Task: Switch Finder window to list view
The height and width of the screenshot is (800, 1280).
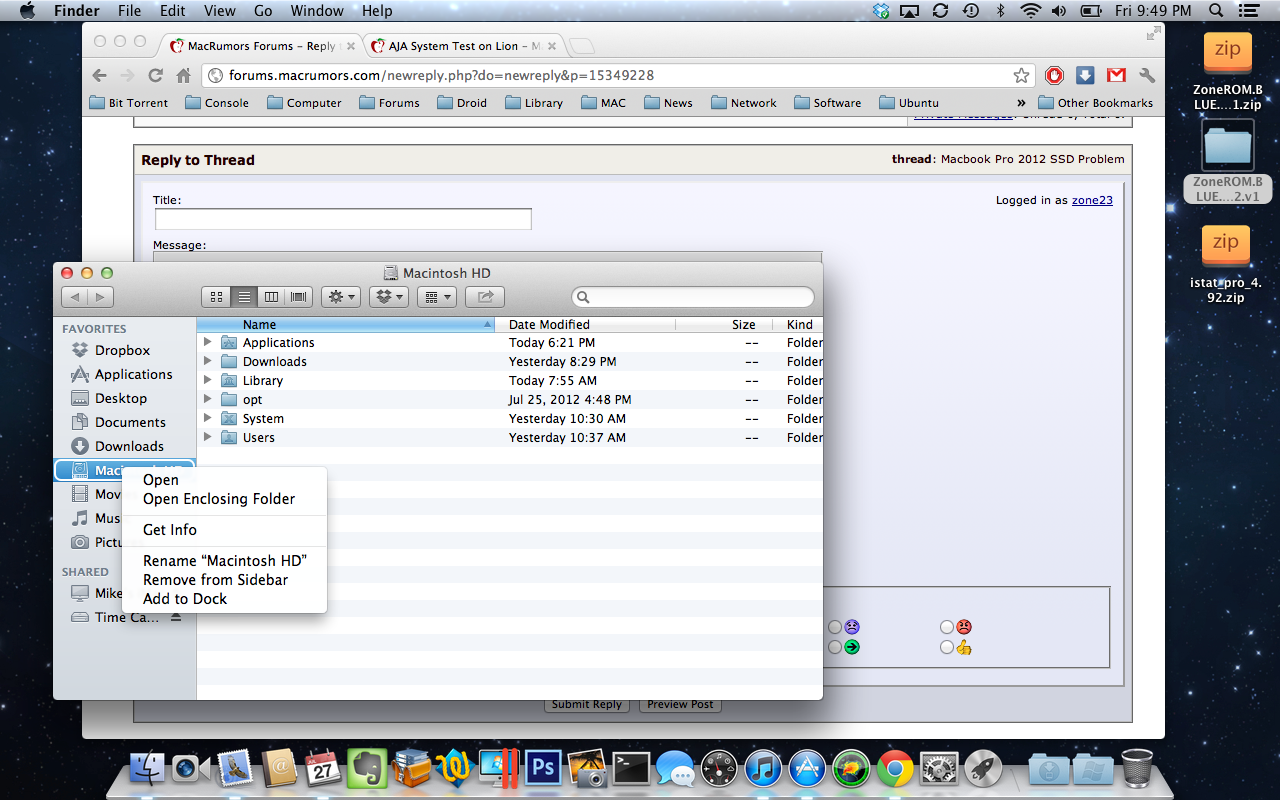Action: coord(244,297)
